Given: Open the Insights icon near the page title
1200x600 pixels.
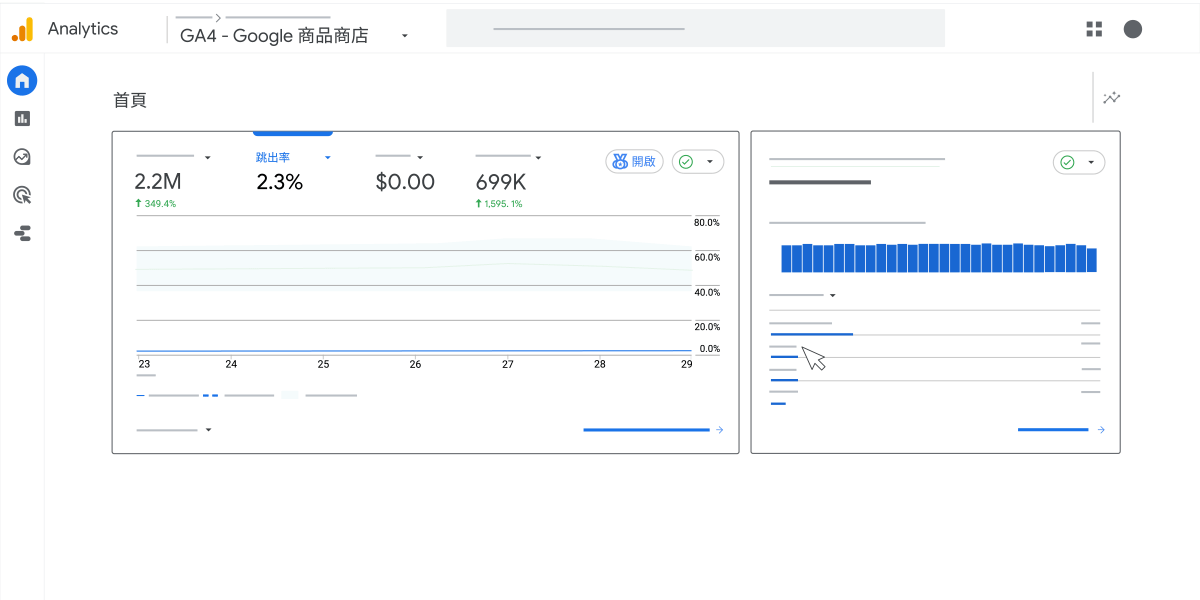Looking at the screenshot, I should 1110,98.
